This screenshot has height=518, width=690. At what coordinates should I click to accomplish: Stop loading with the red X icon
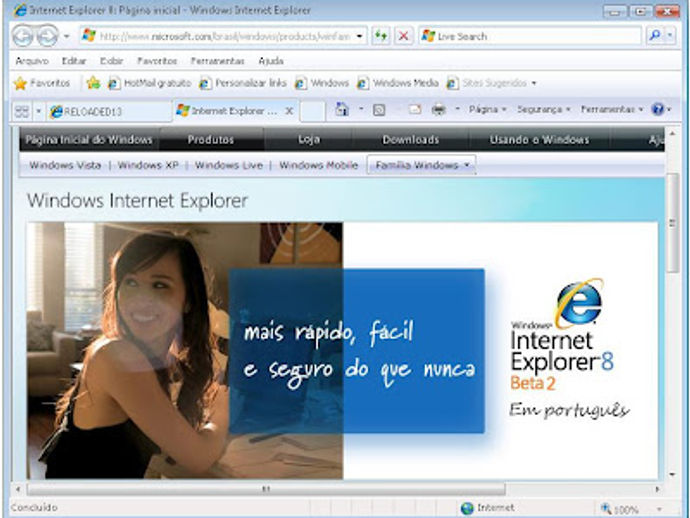(x=403, y=36)
